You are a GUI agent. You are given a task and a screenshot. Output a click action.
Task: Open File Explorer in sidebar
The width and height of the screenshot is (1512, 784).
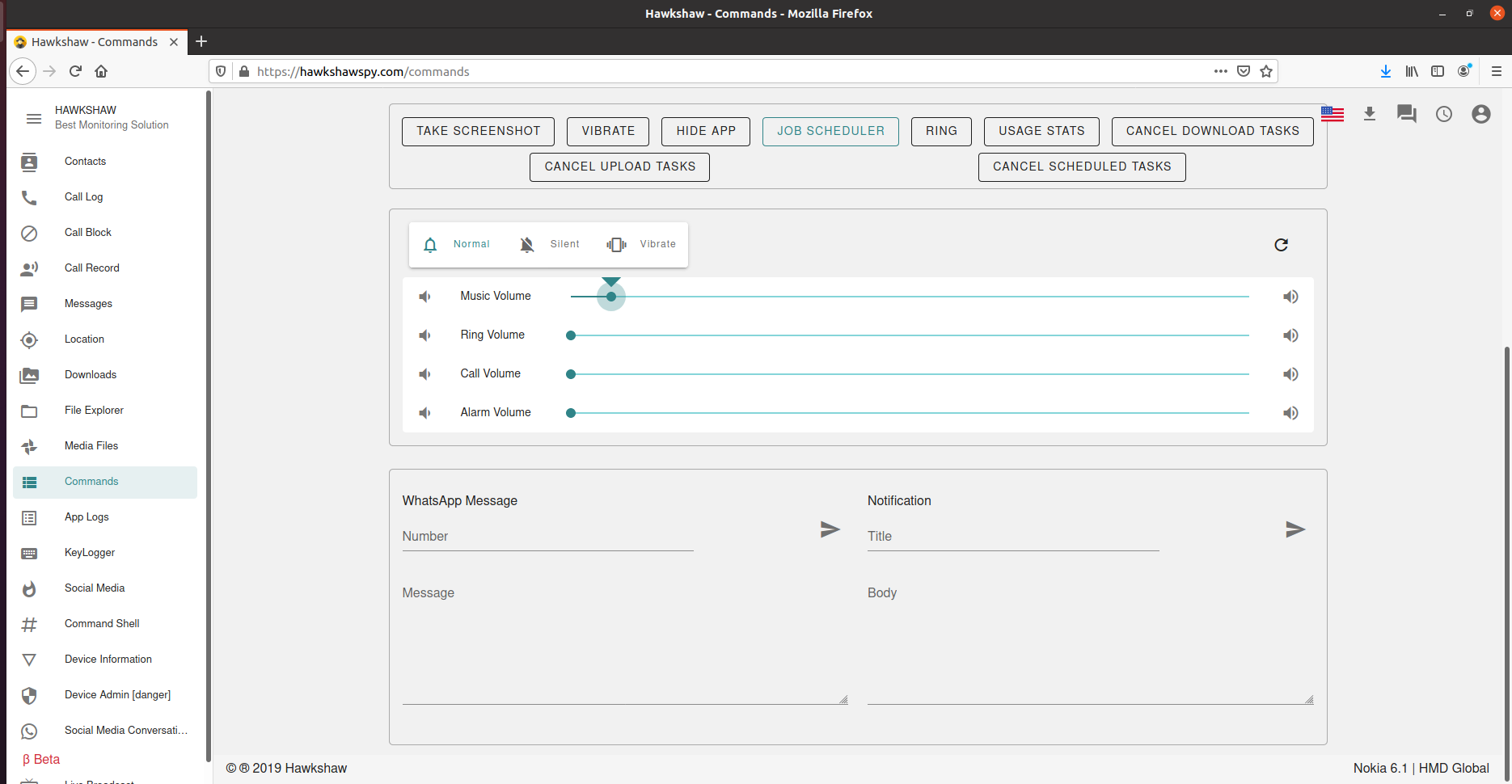[x=105, y=411]
